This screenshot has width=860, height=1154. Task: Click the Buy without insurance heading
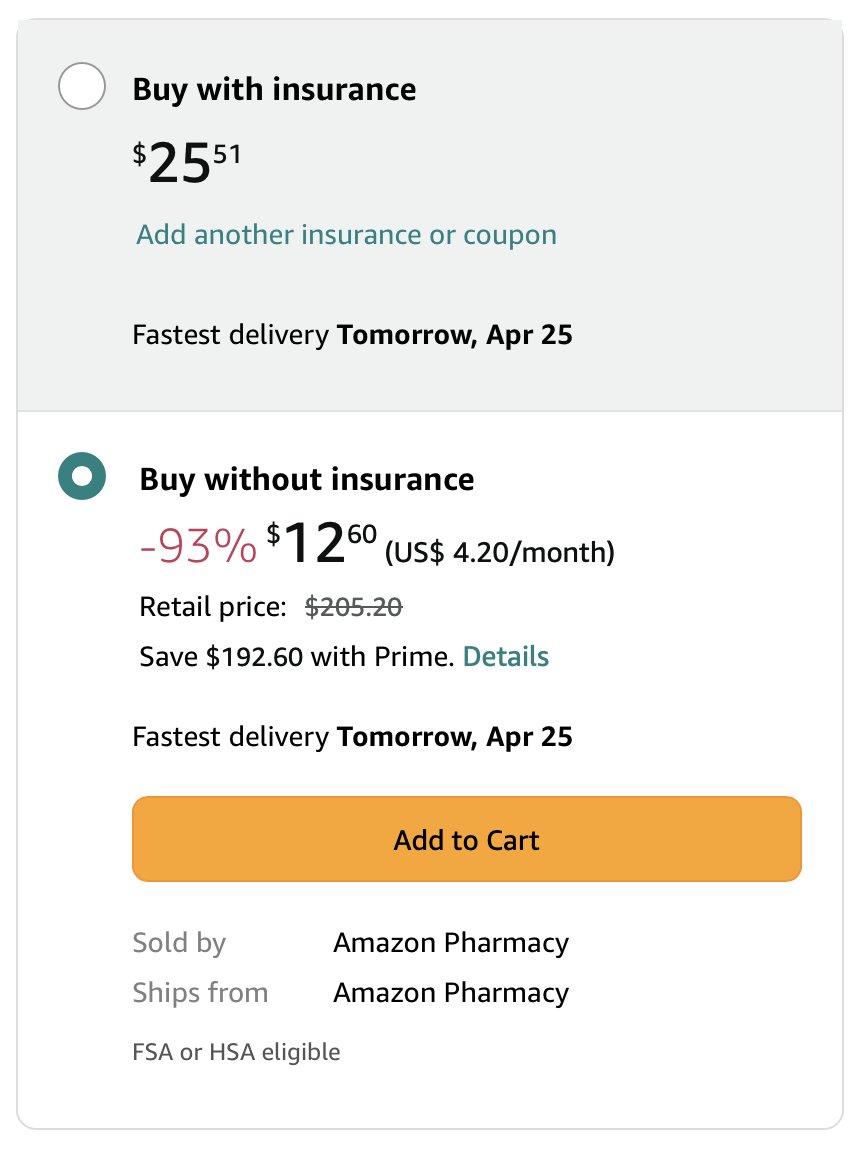(x=306, y=479)
